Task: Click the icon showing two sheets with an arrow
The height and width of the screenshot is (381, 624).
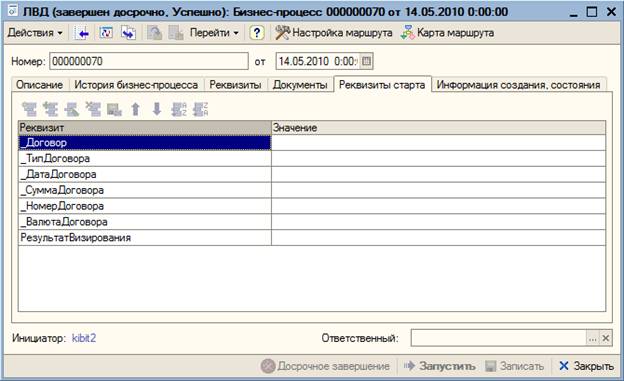Action: [129, 33]
